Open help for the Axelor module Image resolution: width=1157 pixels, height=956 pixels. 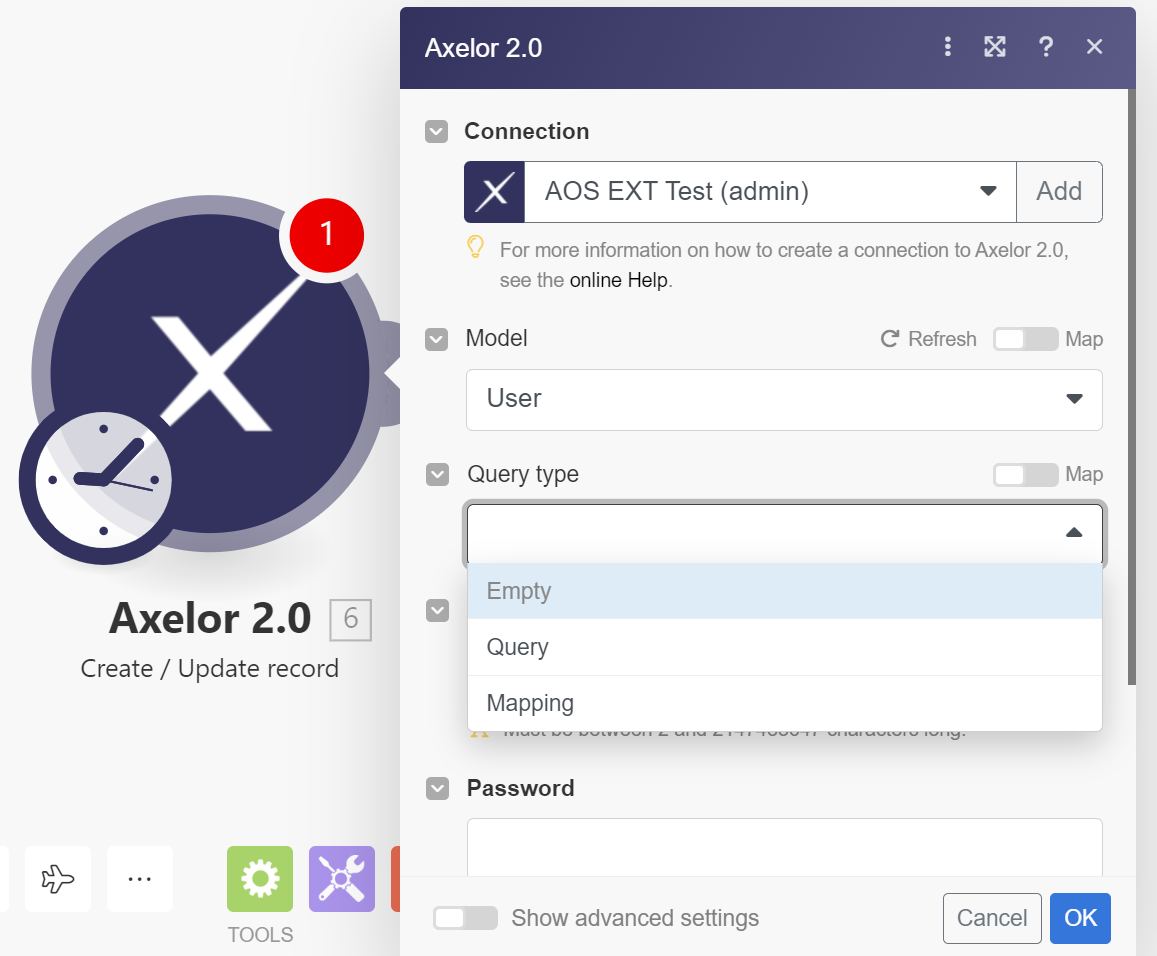tap(1046, 47)
